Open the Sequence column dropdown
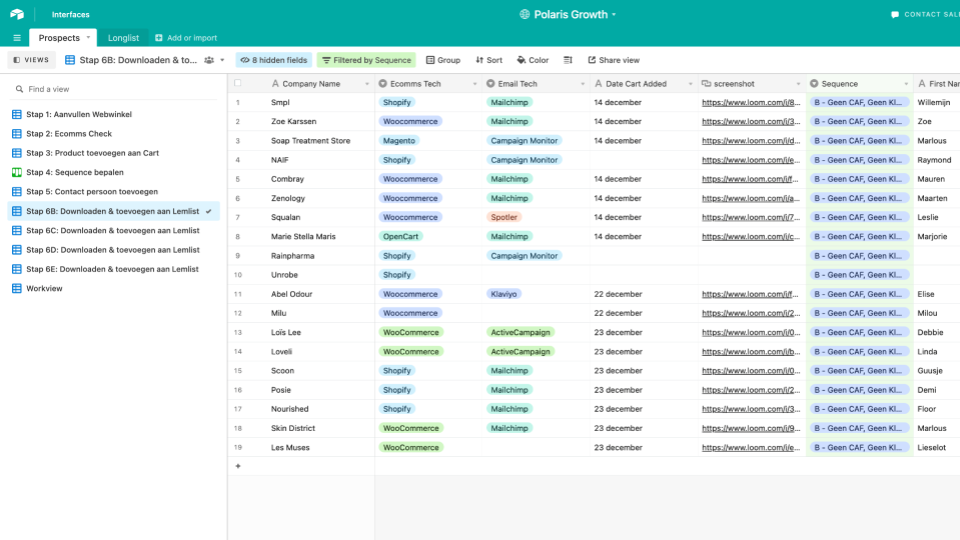 [906, 84]
